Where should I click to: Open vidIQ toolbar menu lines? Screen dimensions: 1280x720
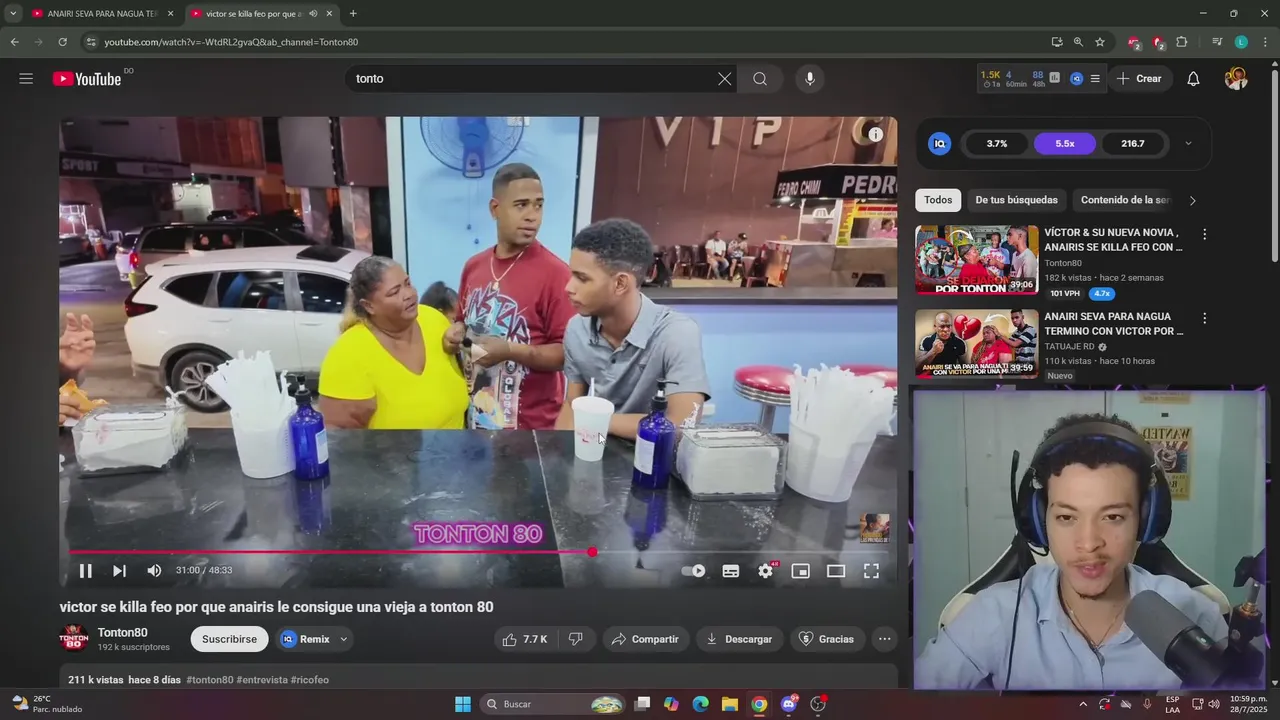coord(1095,79)
